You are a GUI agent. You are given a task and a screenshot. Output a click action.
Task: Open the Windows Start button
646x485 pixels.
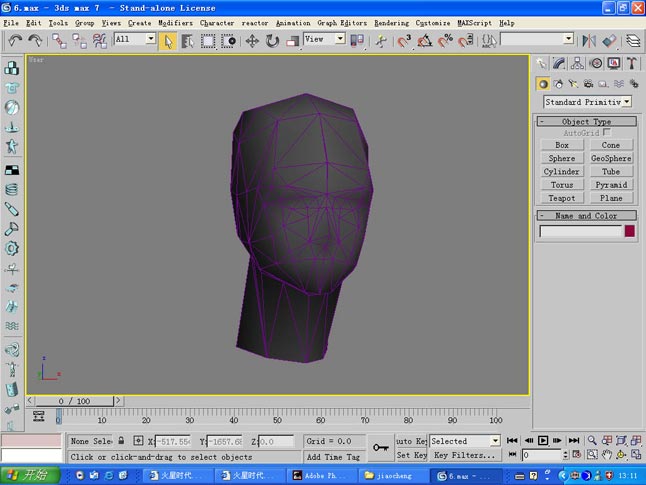click(x=28, y=475)
